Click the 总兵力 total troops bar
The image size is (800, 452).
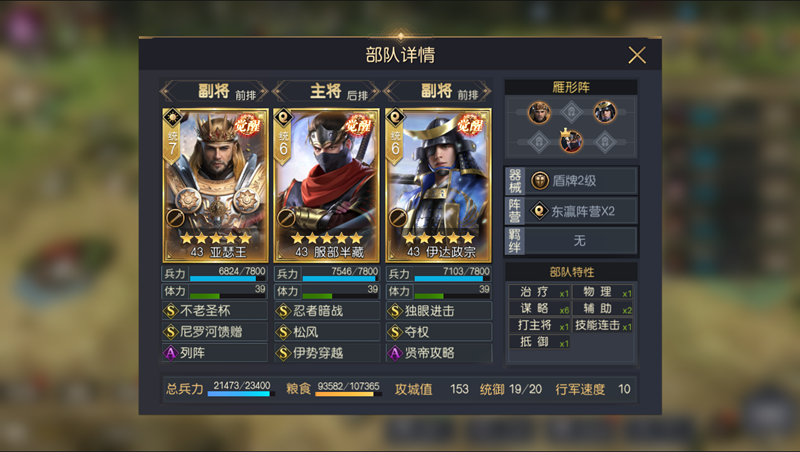tap(239, 393)
